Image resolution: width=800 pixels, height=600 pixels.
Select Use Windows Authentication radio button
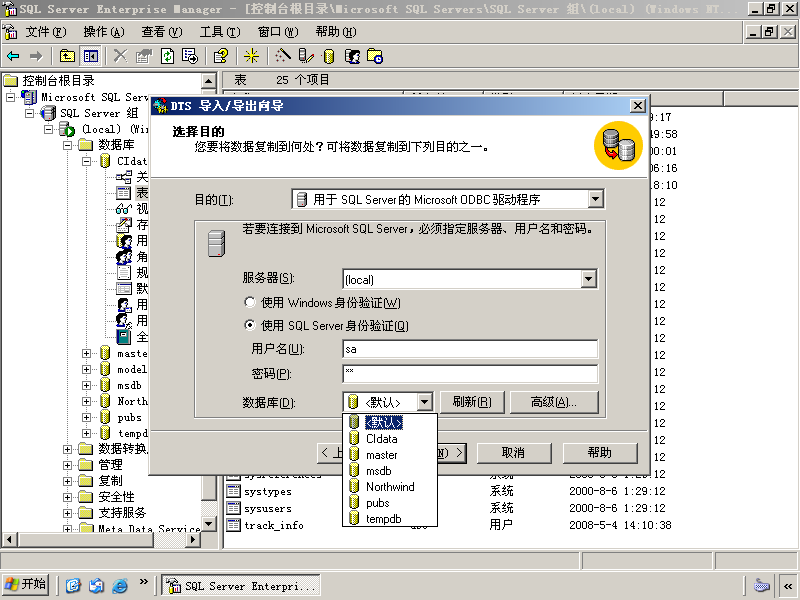pyautogui.click(x=249, y=302)
